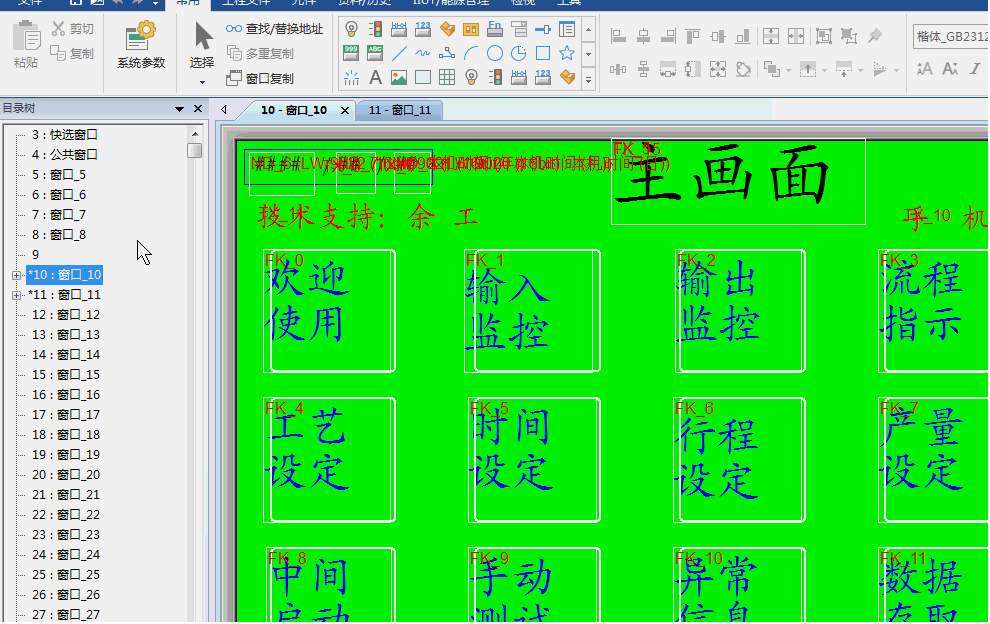Insert a text object with the A tool

click(375, 77)
